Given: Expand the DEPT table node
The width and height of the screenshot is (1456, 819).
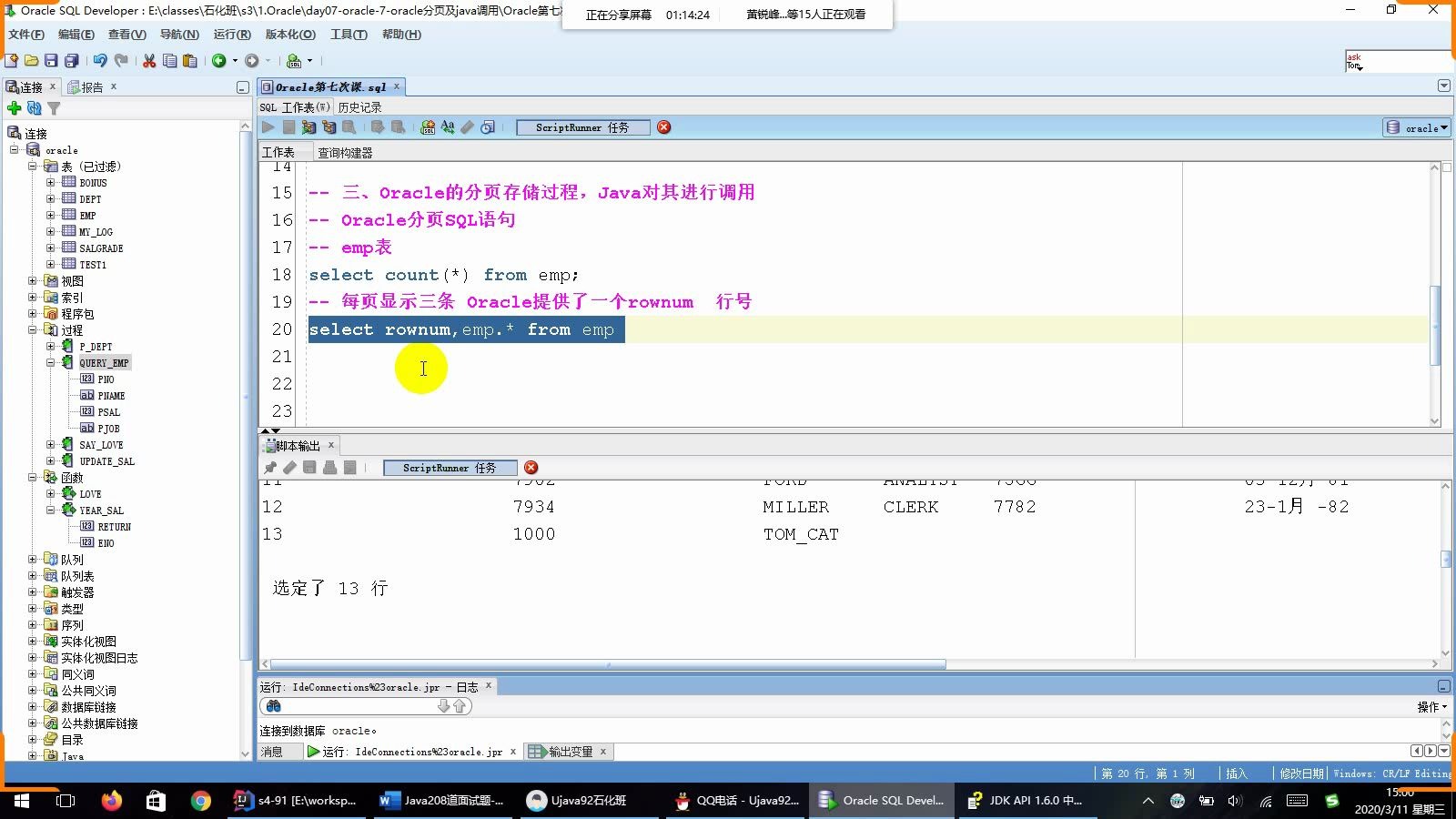Looking at the screenshot, I should [x=51, y=199].
